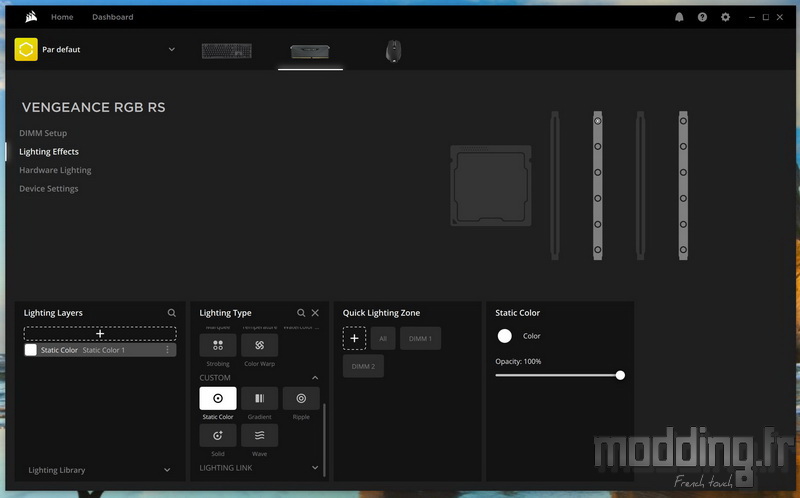Select the DIMM 1 lighting zone
800x498 pixels.
pos(420,338)
